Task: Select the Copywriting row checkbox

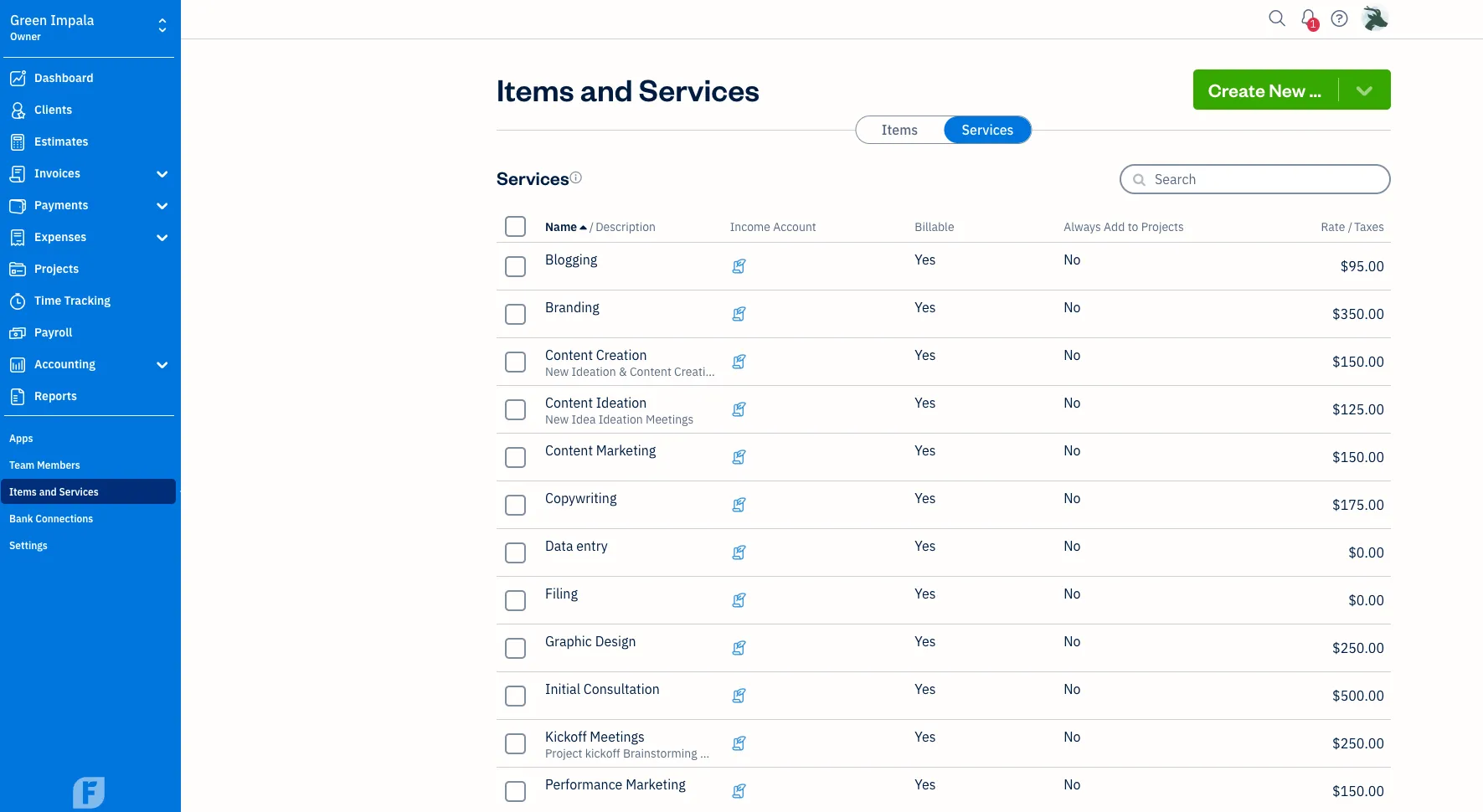Action: tap(516, 505)
